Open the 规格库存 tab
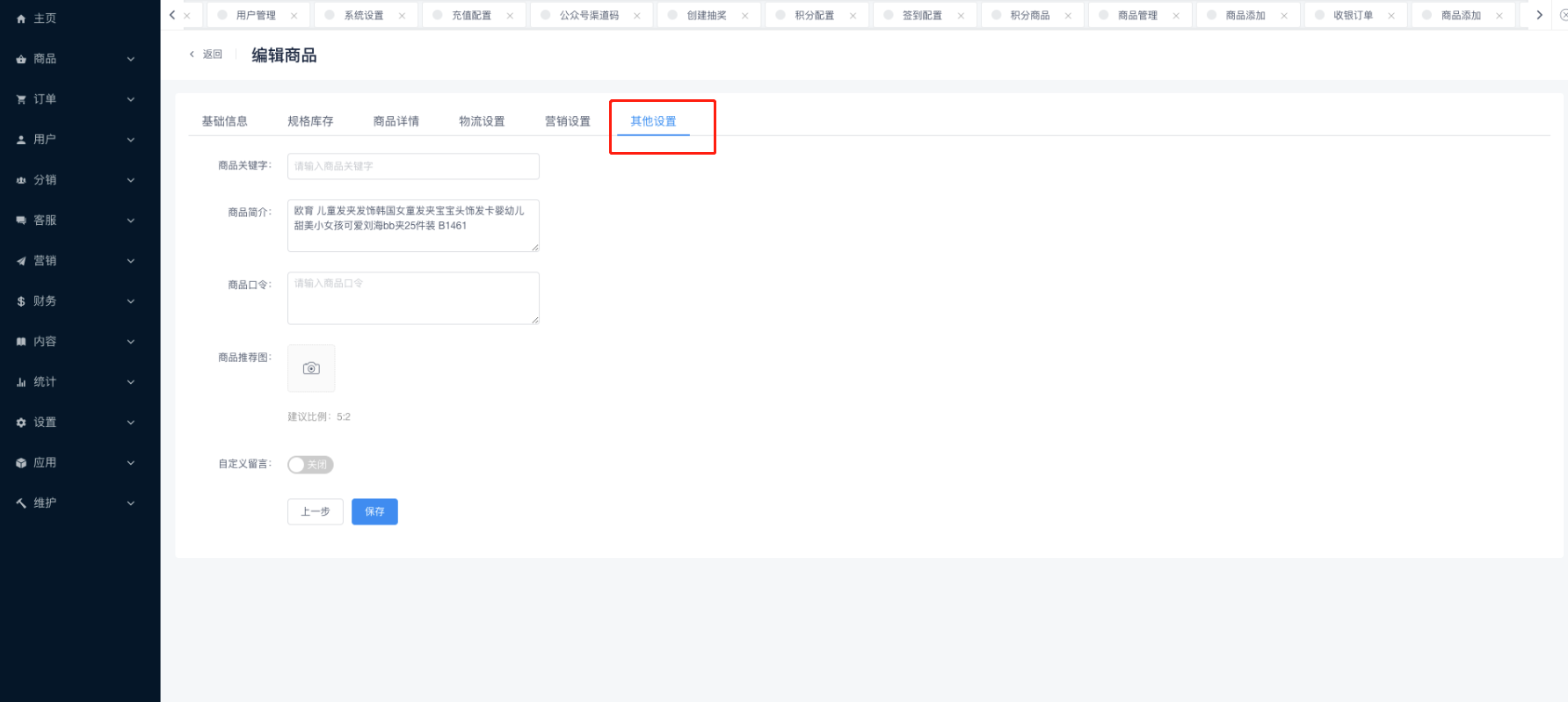1568x702 pixels. pyautogui.click(x=310, y=121)
